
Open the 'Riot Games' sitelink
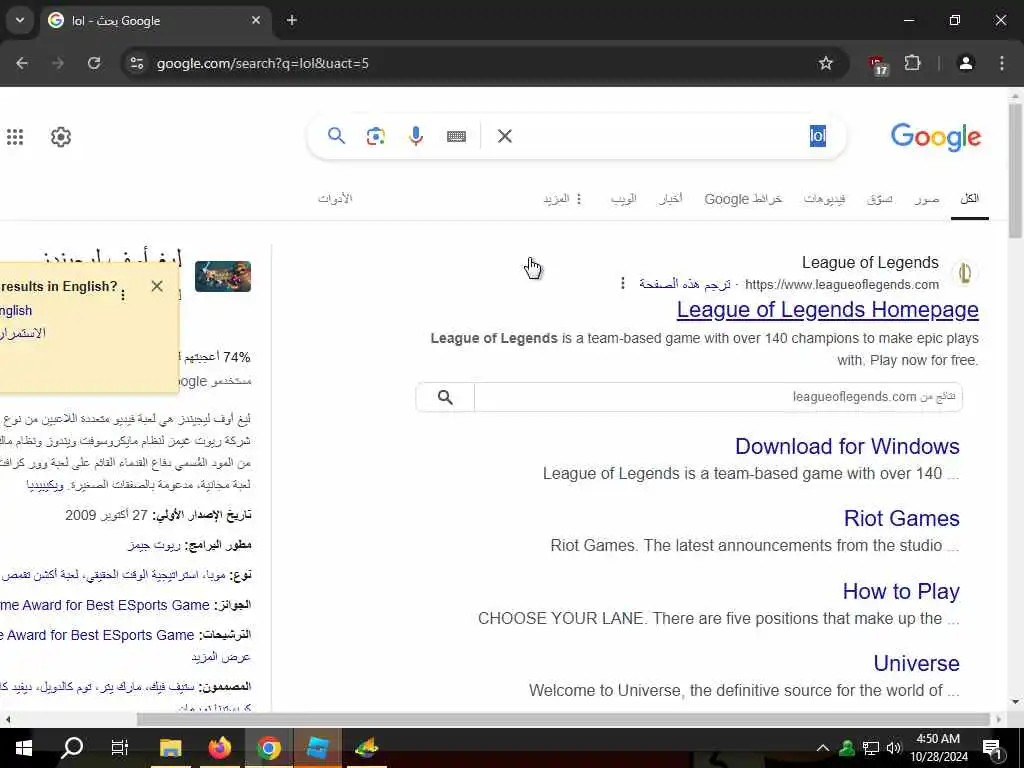(x=901, y=518)
